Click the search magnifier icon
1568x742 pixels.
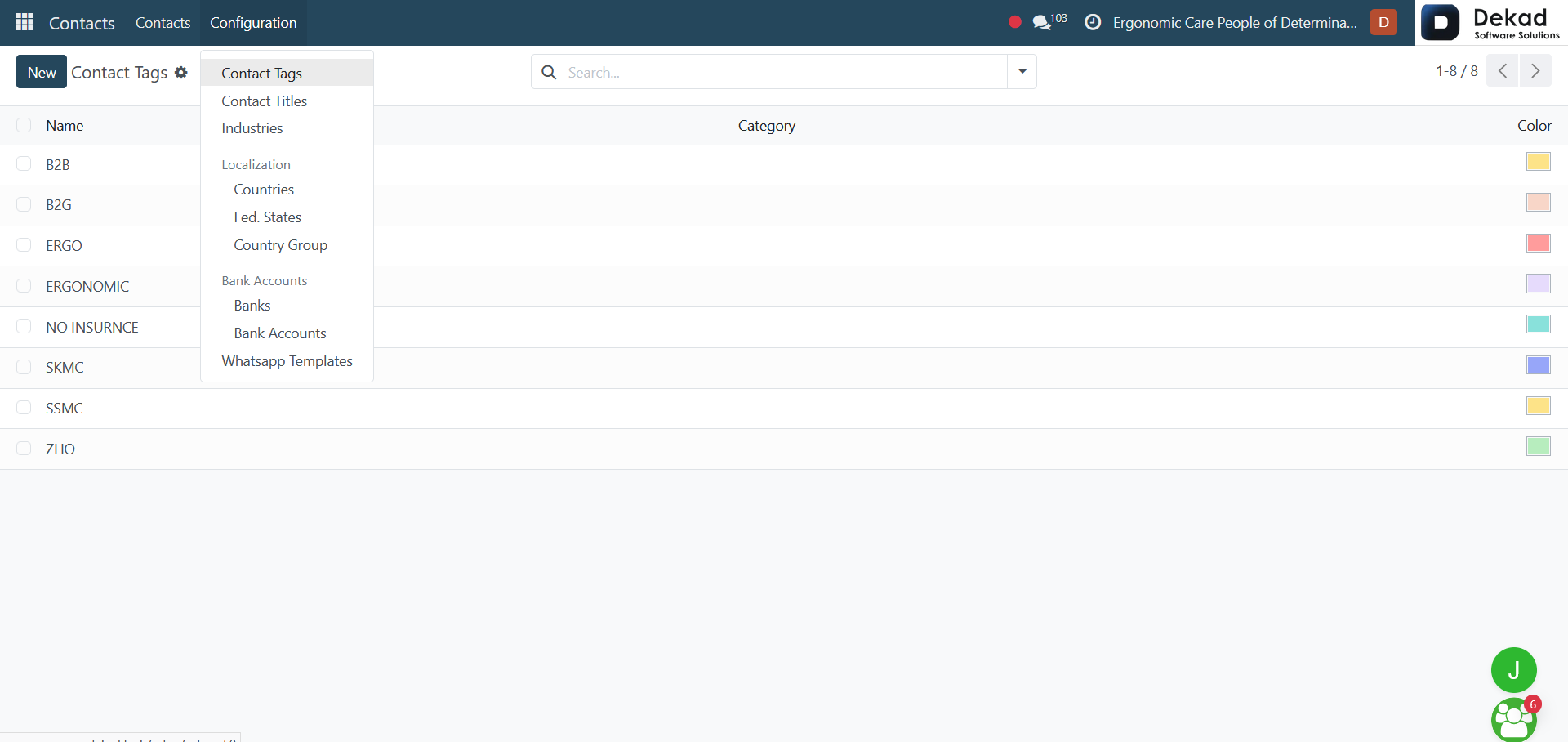click(x=550, y=72)
